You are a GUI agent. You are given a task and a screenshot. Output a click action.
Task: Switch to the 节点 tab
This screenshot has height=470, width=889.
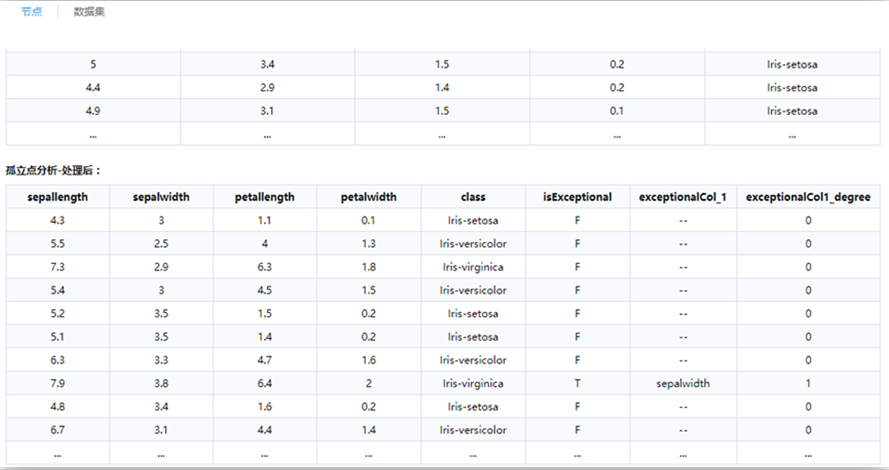tap(31, 12)
